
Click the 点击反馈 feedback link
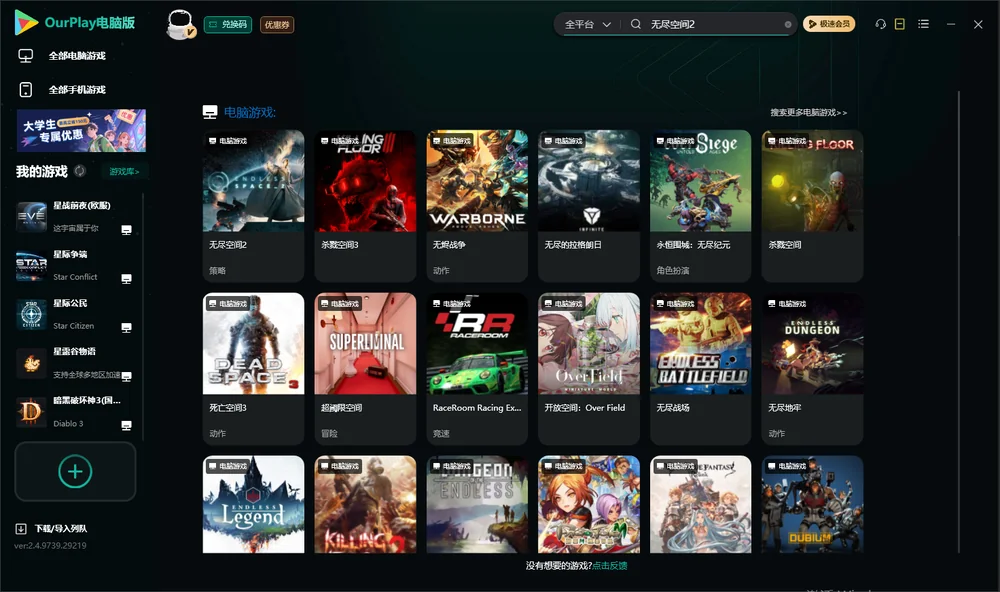pyautogui.click(x=610, y=565)
